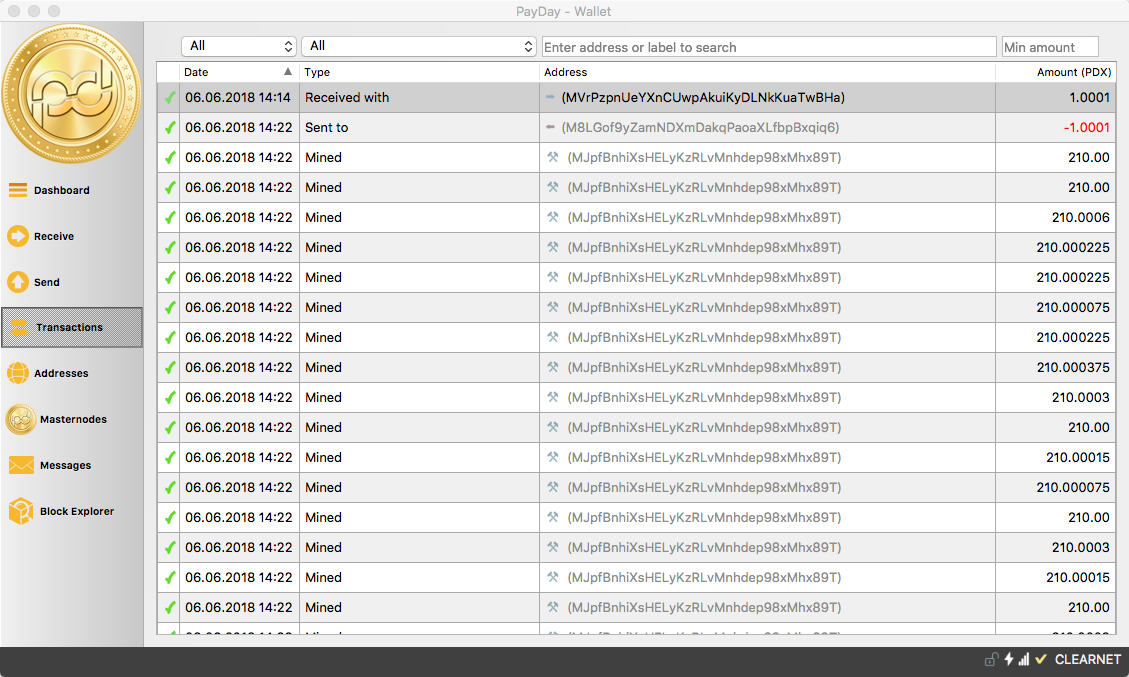Viewport: 1129px width, 677px height.
Task: Click the Messages envelope icon
Action: pos(21,465)
